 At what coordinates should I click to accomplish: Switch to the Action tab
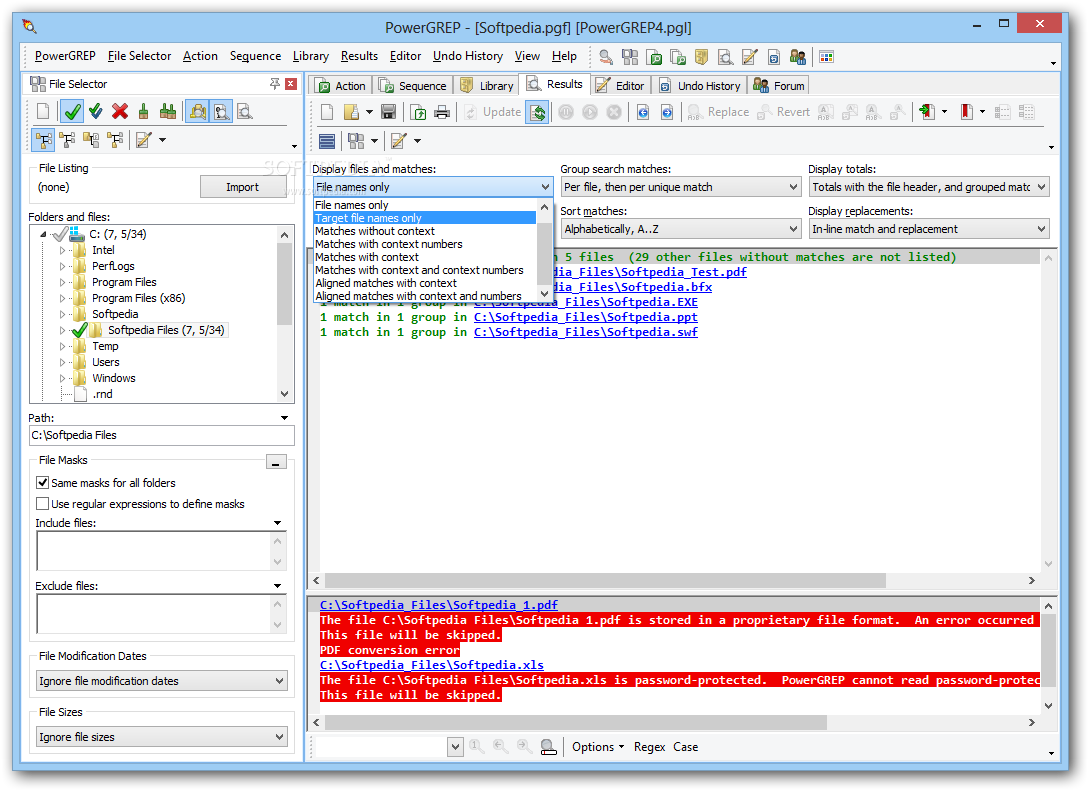[x=341, y=85]
